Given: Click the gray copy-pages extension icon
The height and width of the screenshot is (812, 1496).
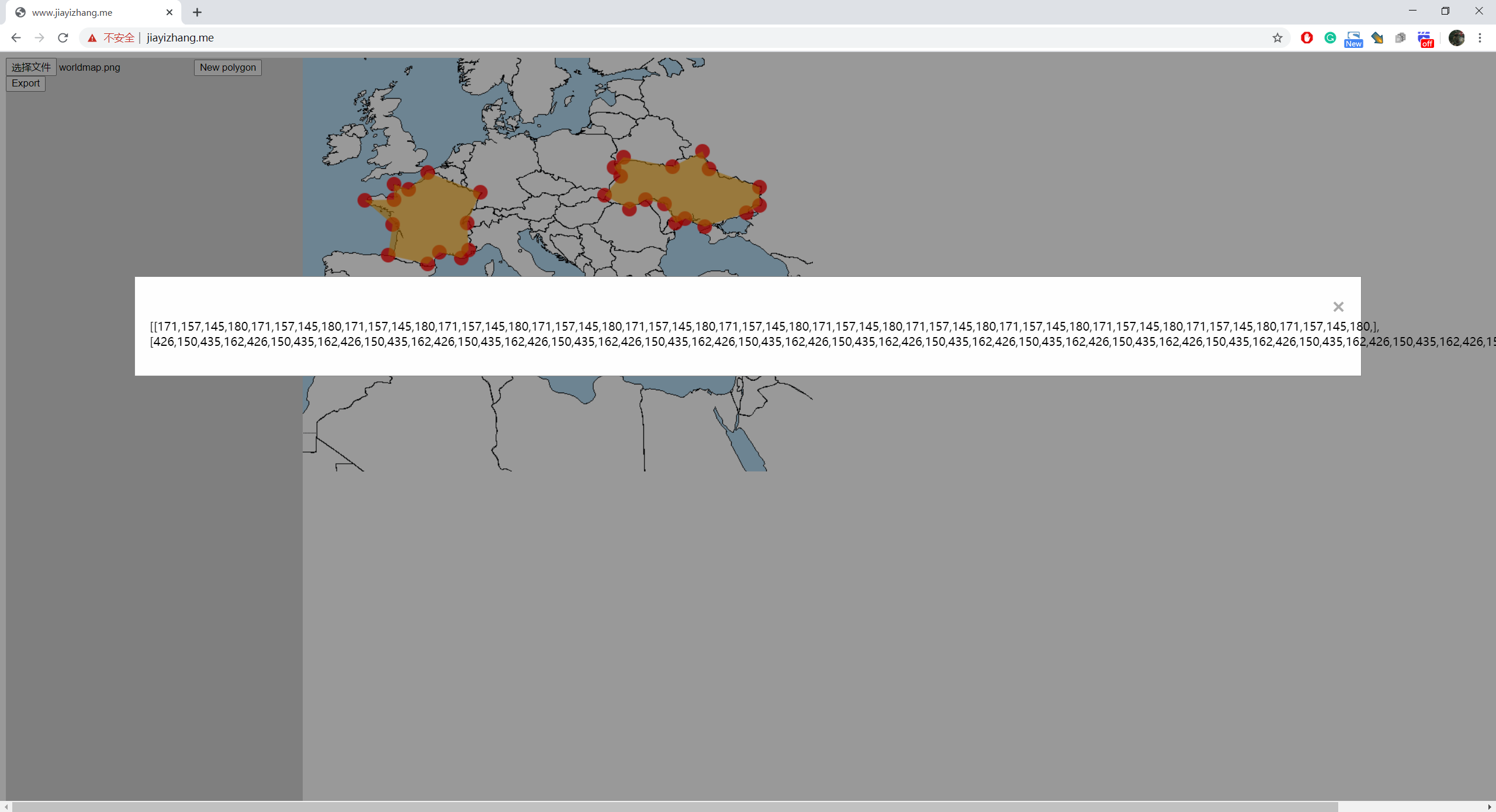Looking at the screenshot, I should 1400,38.
